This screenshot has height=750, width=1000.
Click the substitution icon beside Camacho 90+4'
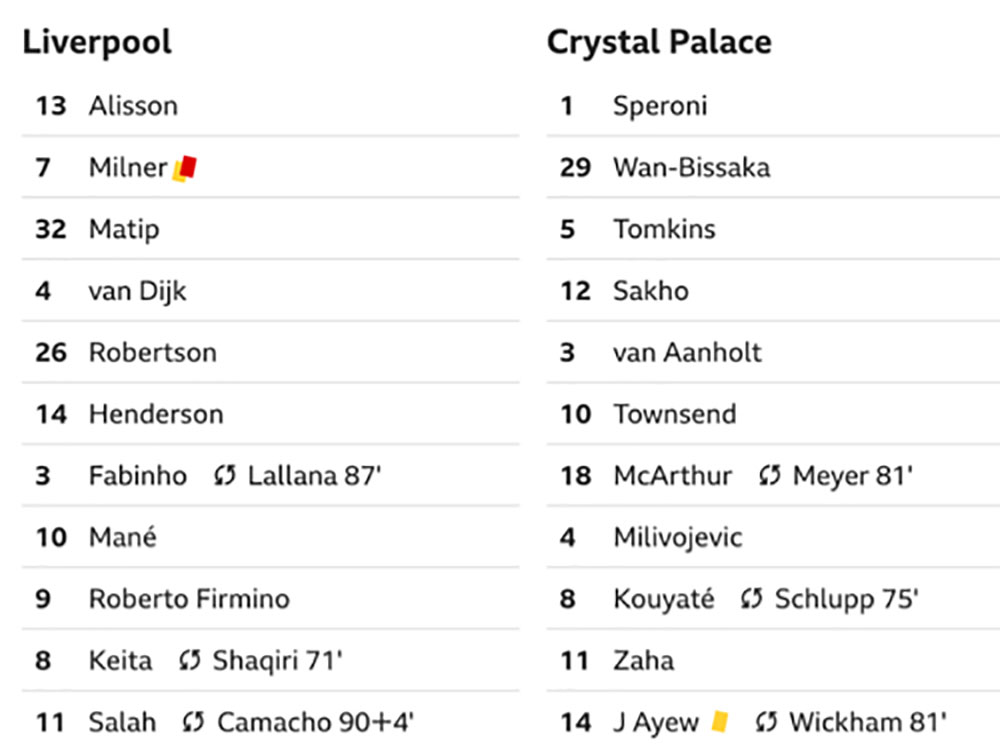click(193, 722)
